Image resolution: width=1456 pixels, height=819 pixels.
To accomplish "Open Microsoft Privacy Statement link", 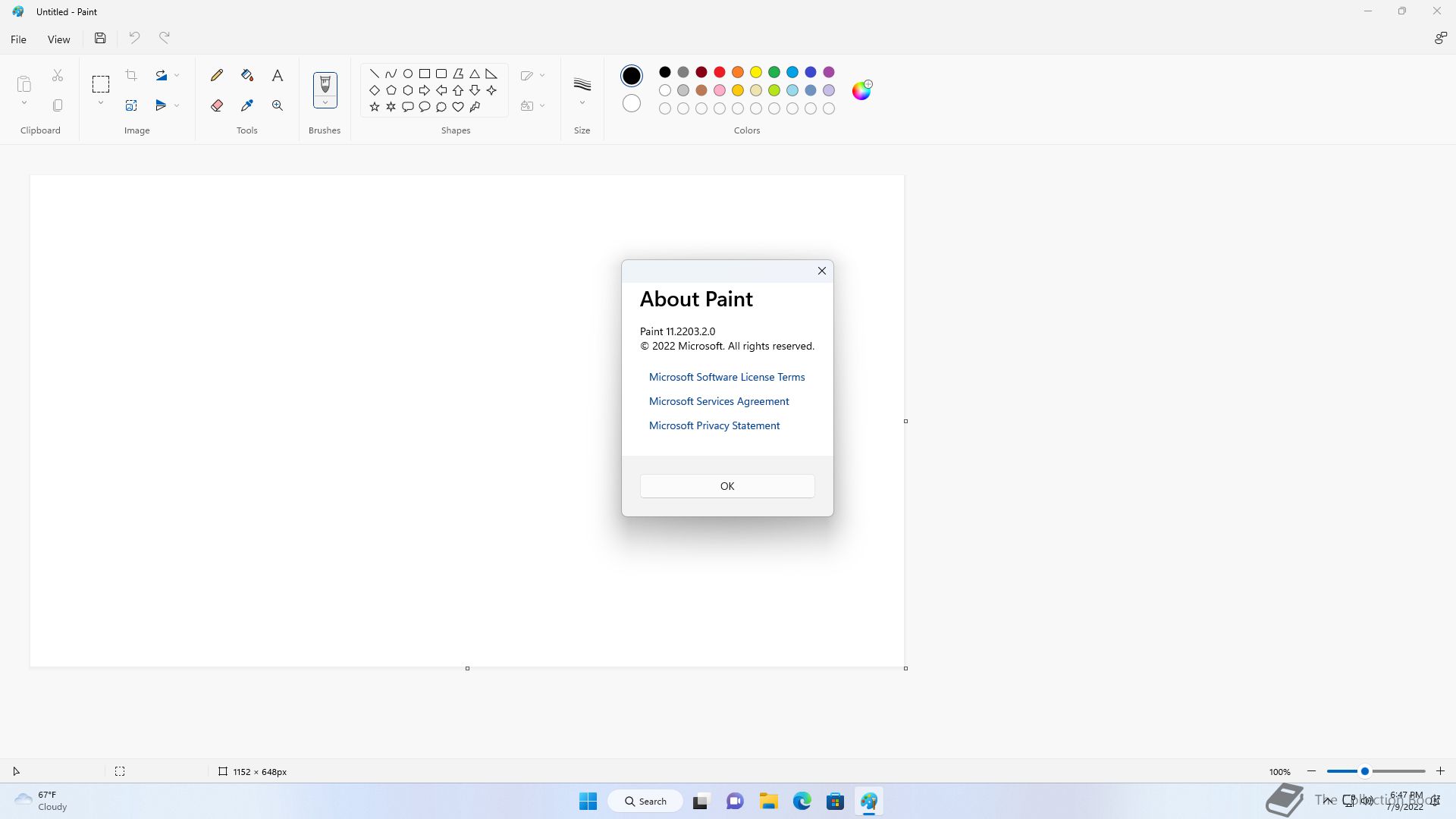I will 714,425.
